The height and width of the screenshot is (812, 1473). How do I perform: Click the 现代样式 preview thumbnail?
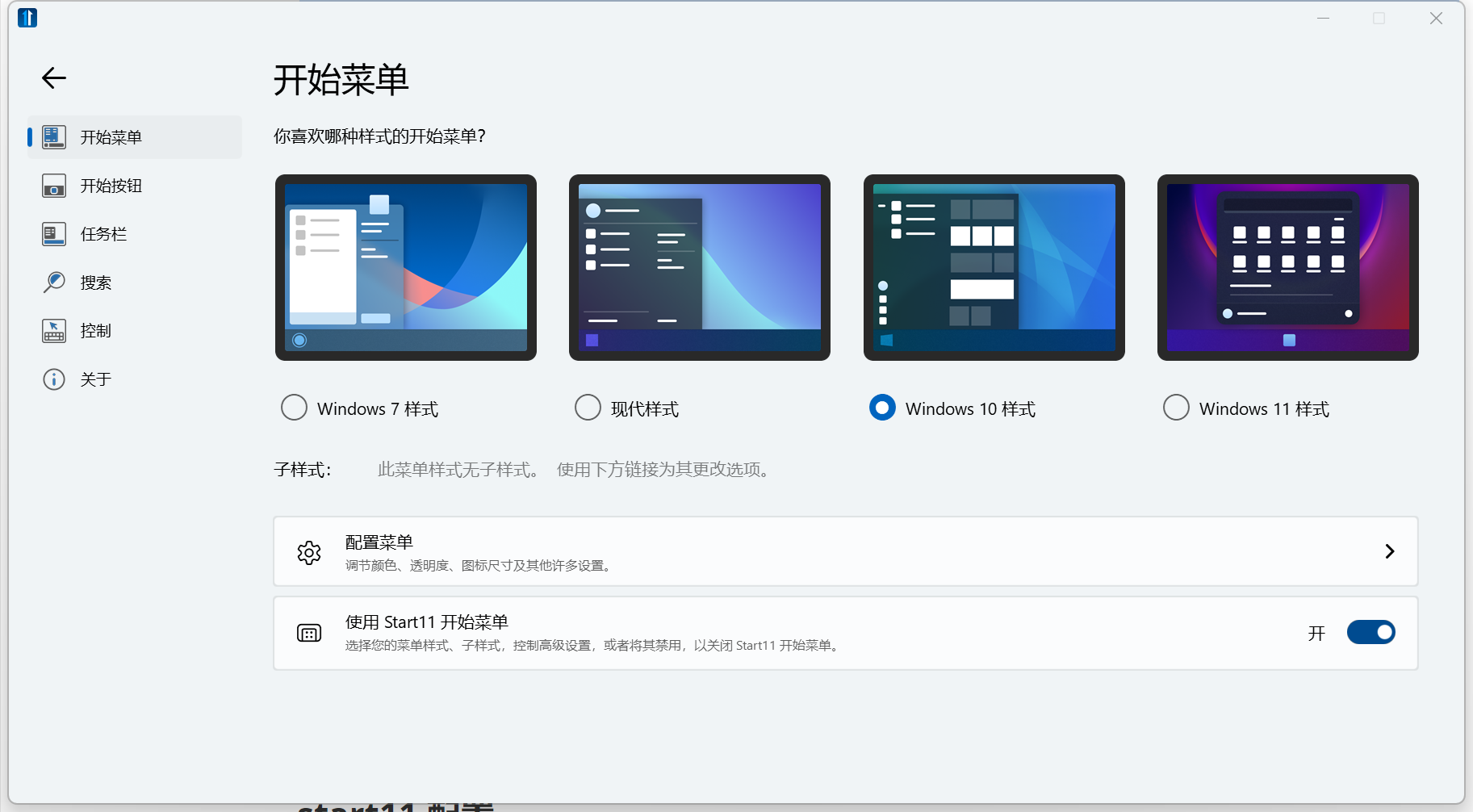700,267
